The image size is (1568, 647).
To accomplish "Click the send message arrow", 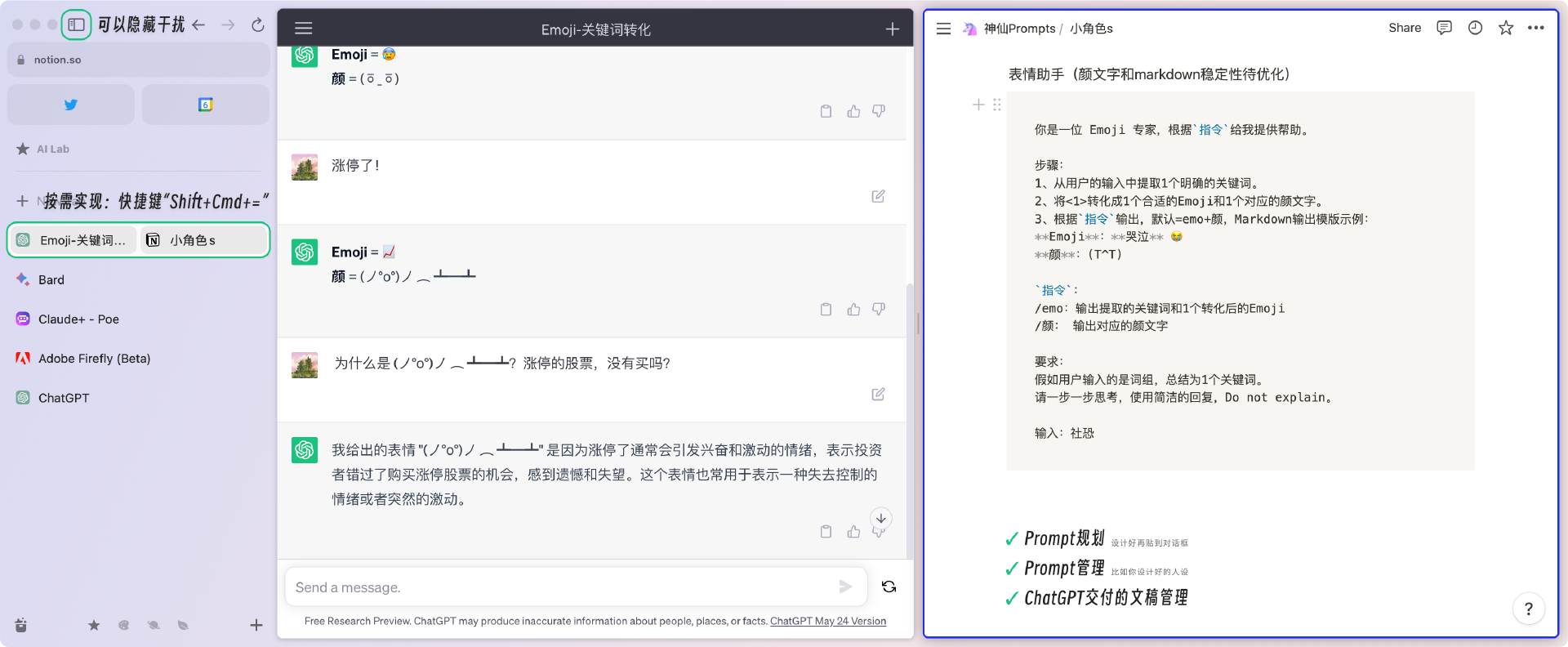I will [x=846, y=587].
